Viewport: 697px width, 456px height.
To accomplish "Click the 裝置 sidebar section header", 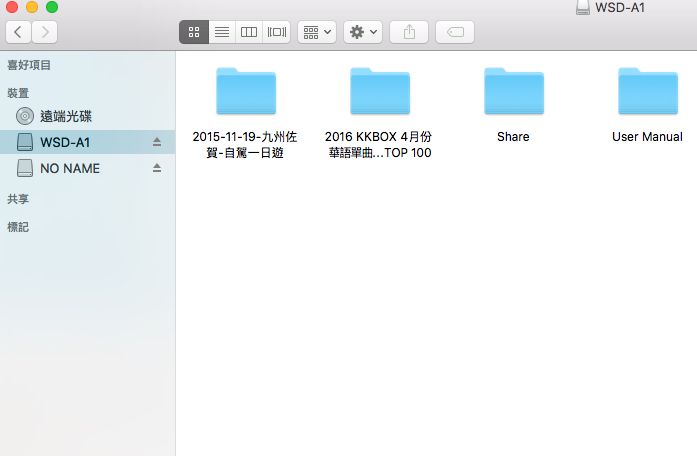I will pyautogui.click(x=18, y=93).
